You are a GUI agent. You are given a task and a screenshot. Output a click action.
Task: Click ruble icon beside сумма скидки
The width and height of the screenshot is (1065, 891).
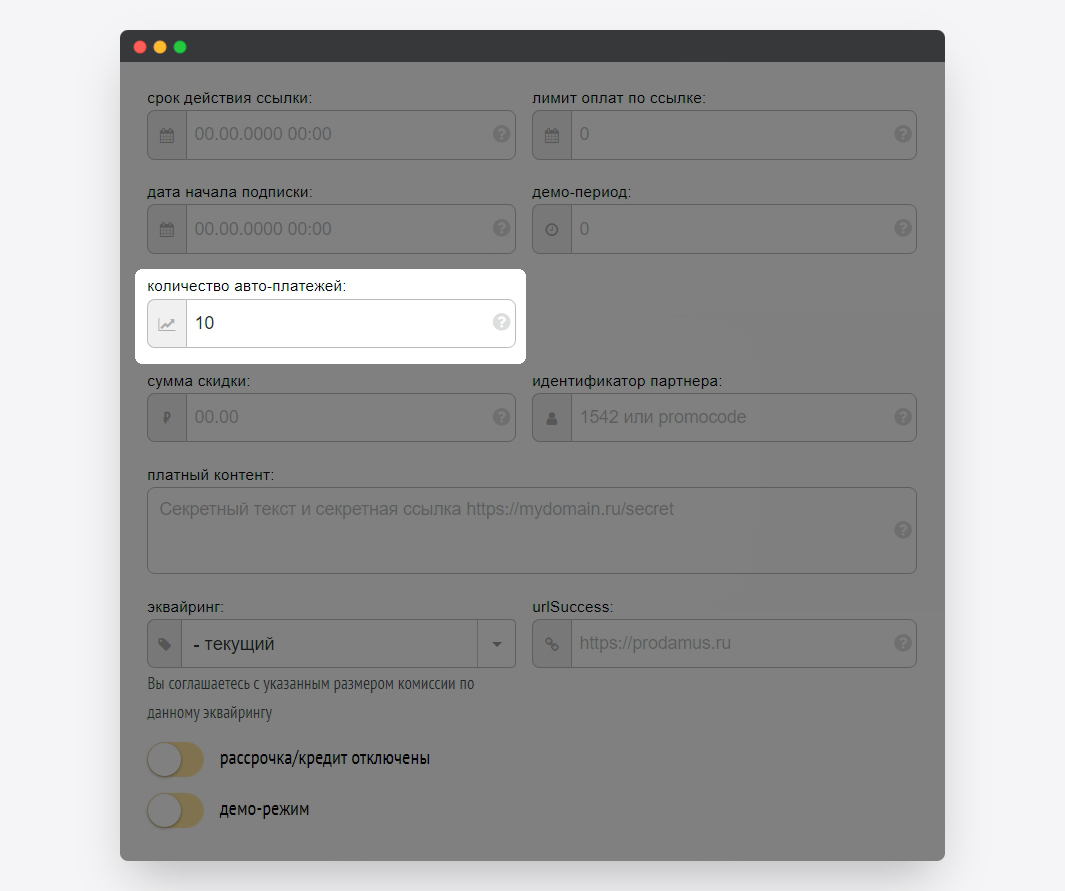point(167,418)
